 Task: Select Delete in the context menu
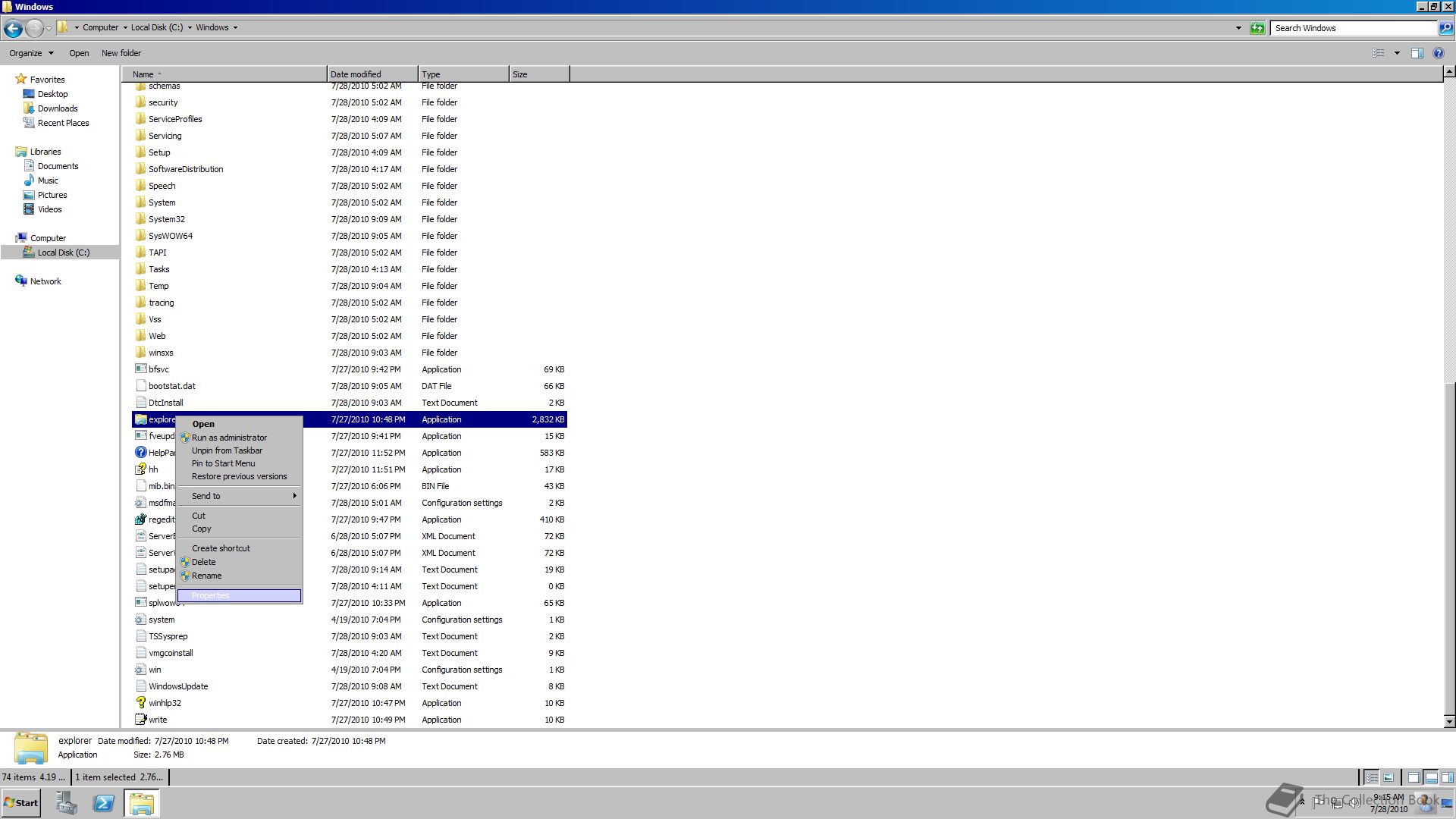(240, 562)
